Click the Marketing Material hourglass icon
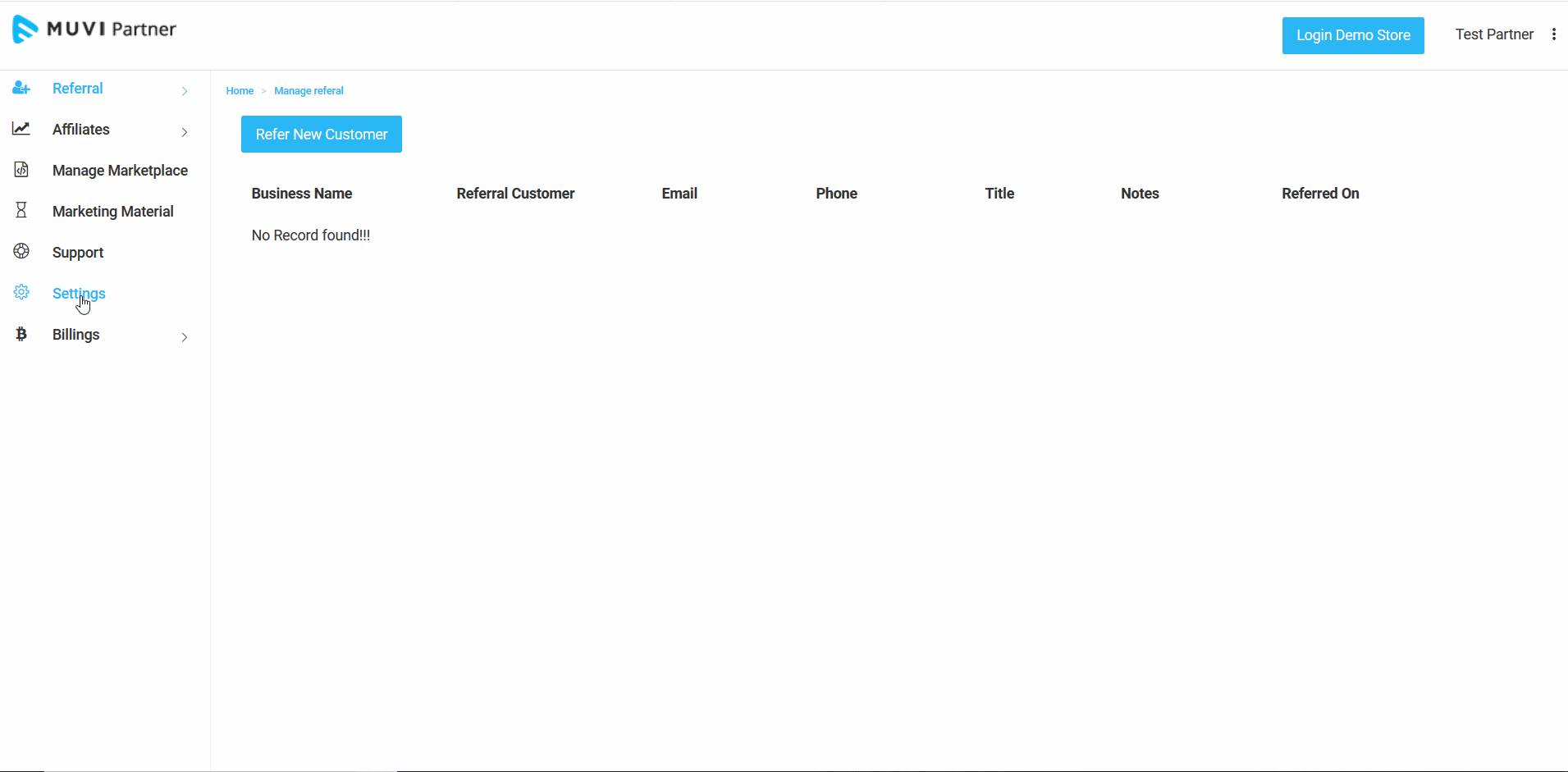1568x772 pixels. click(21, 211)
